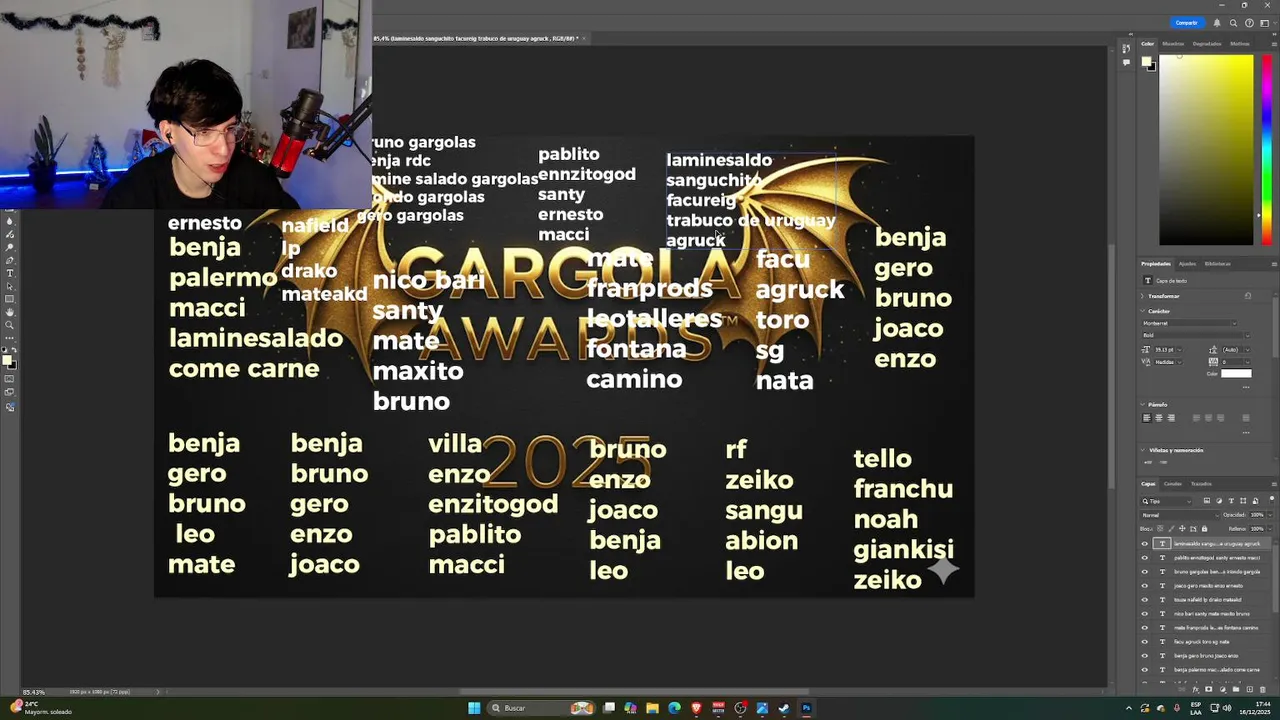Select the Pen tool
This screenshot has width=1280, height=720.
coord(10,260)
